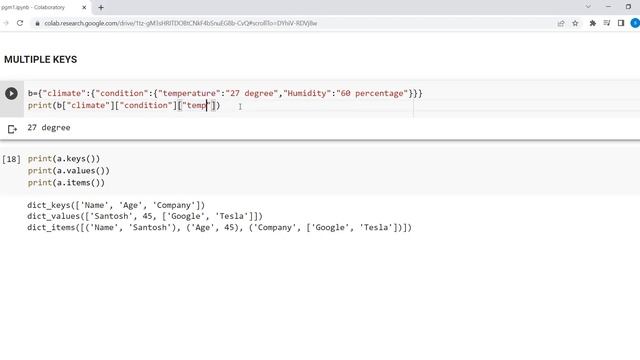Click the print(b["climate"] code line
The width and height of the screenshot is (640, 360).
click(124, 105)
